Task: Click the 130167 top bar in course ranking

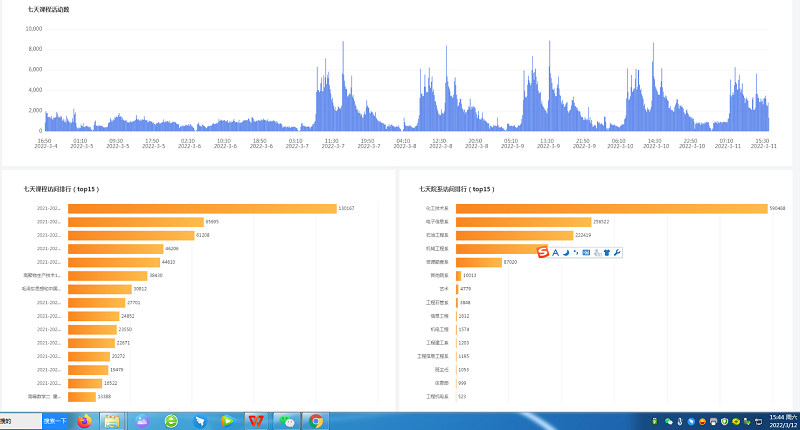Action: click(x=200, y=208)
